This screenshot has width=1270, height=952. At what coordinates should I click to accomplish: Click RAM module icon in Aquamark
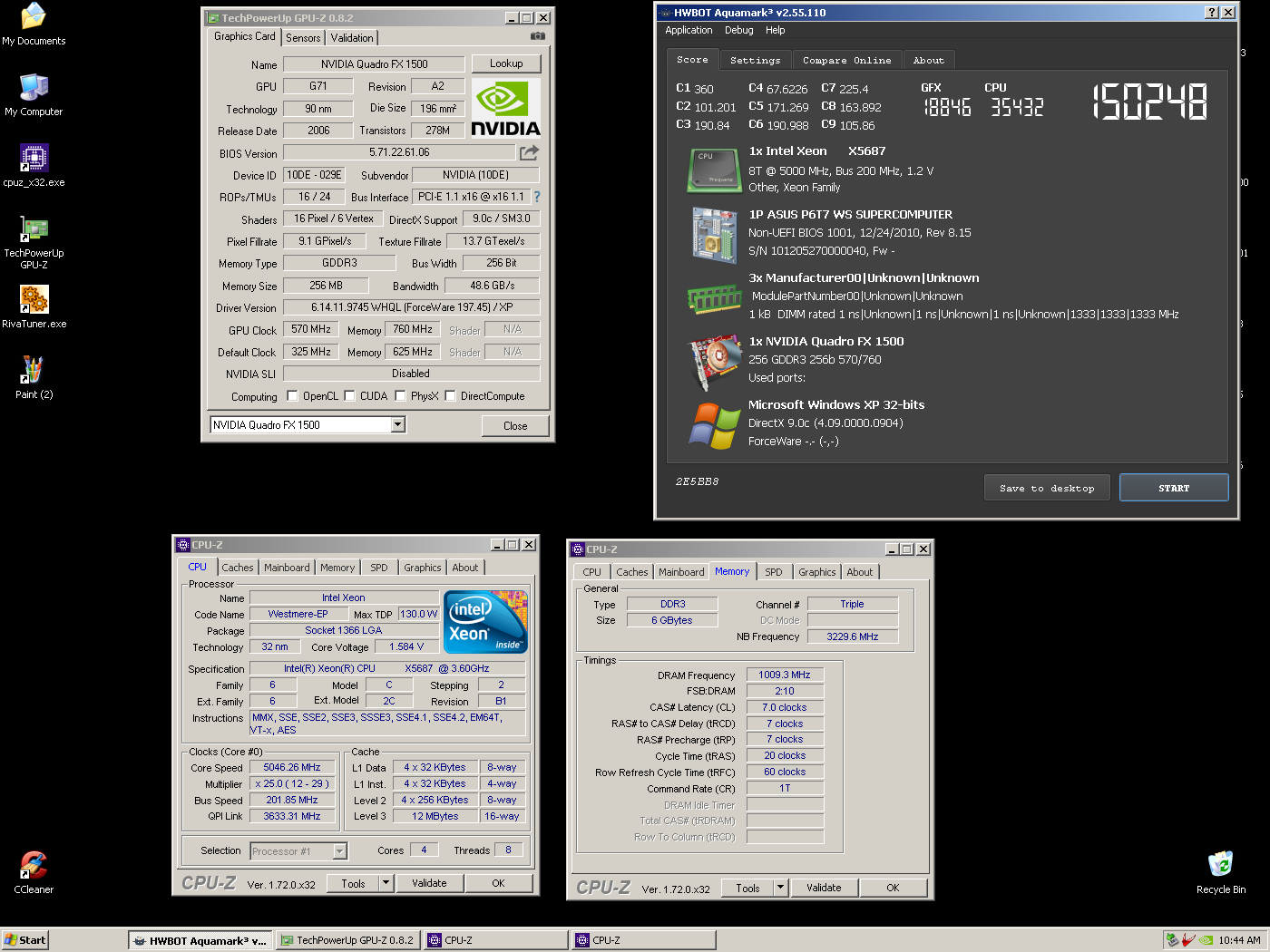714,298
